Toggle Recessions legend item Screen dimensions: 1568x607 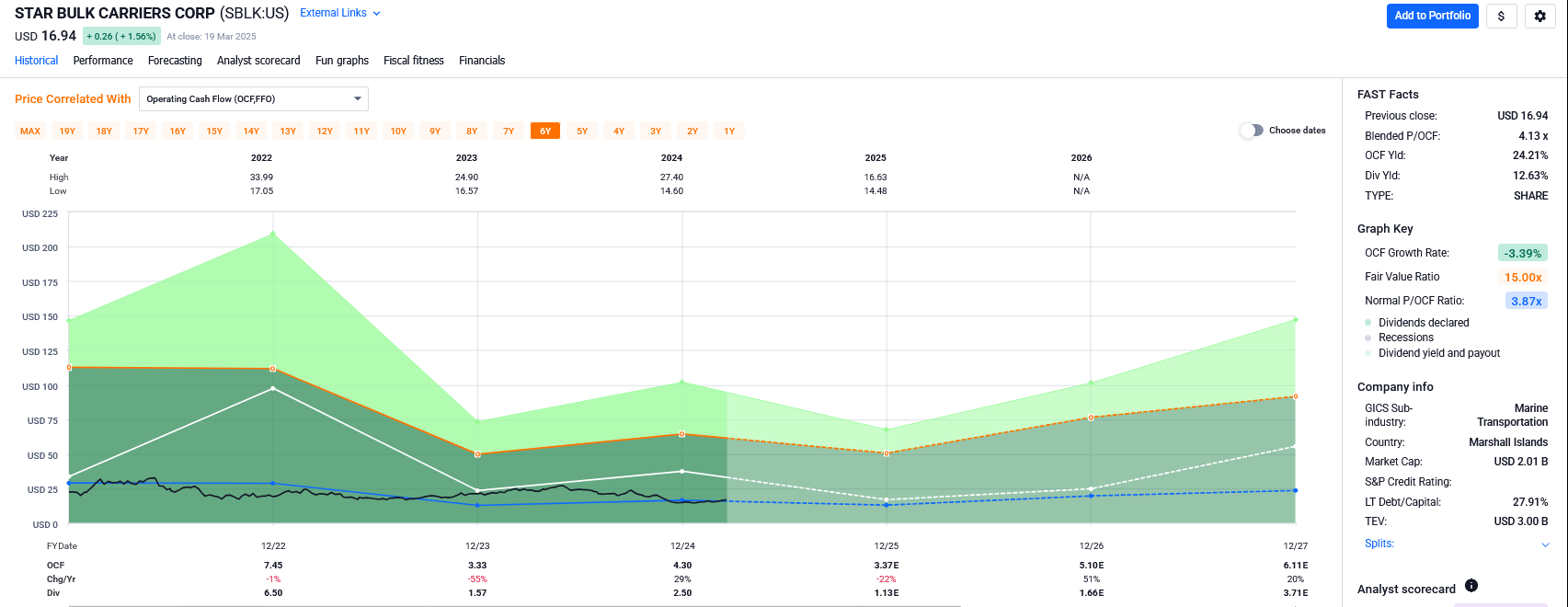[1405, 338]
